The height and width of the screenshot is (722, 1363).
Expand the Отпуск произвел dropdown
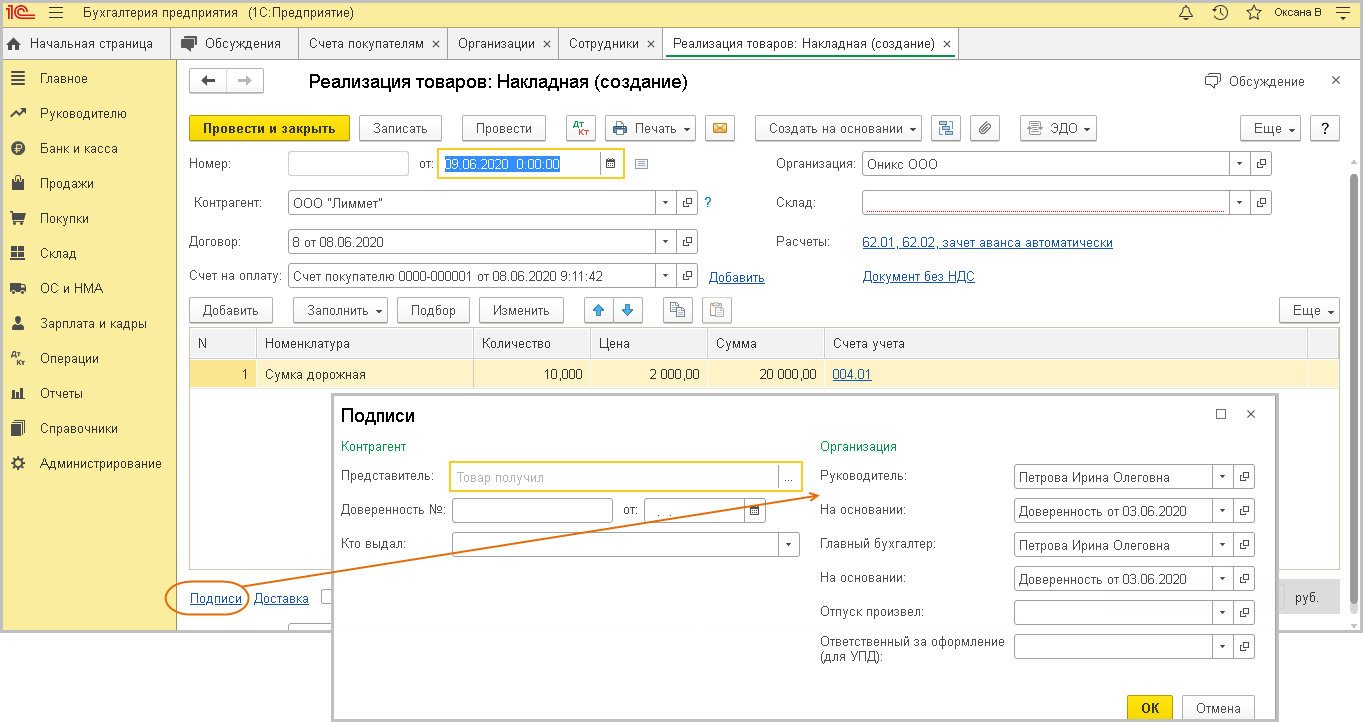coord(1223,612)
